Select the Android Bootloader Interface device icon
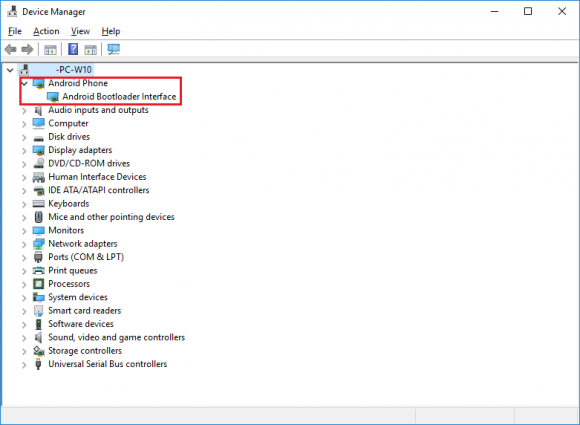580x425 pixels. [53, 97]
